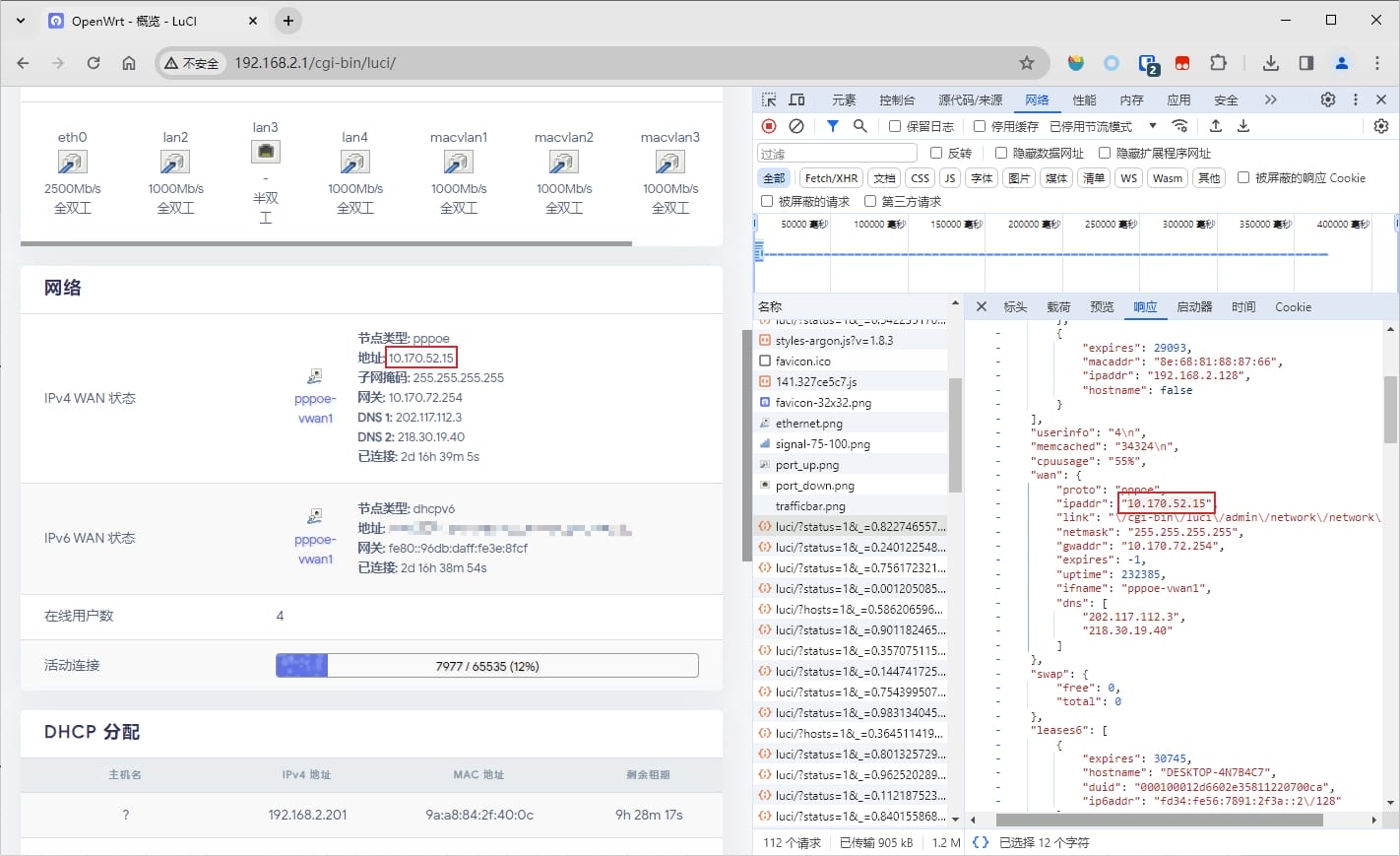Click the network timeline overview
The height and width of the screenshot is (856, 1400).
click(1075, 252)
